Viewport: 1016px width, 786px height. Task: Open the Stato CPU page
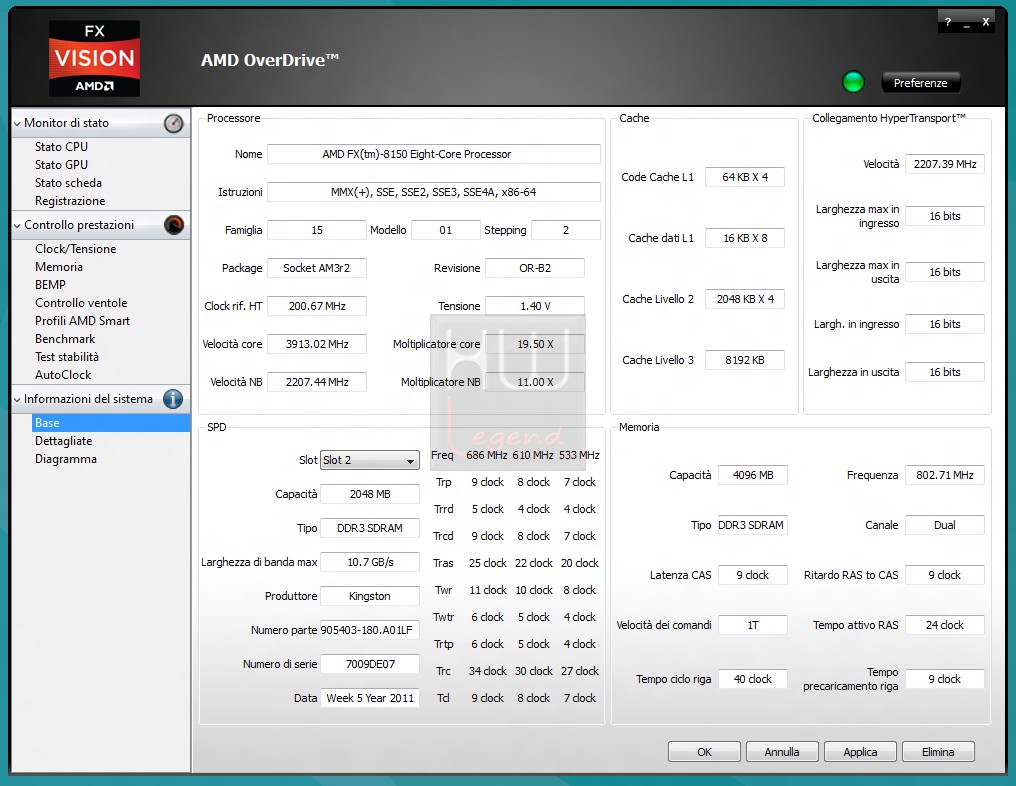point(61,147)
